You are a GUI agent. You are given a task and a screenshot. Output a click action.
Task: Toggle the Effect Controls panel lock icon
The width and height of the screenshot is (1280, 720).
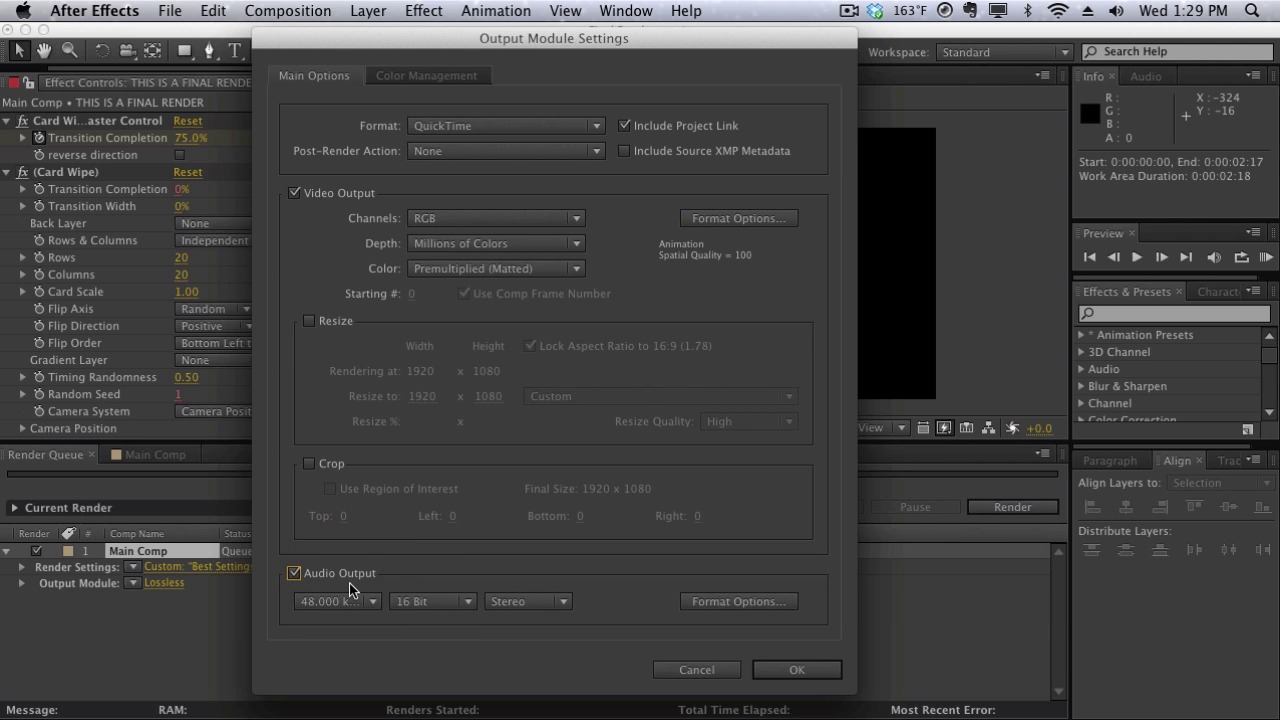point(29,83)
